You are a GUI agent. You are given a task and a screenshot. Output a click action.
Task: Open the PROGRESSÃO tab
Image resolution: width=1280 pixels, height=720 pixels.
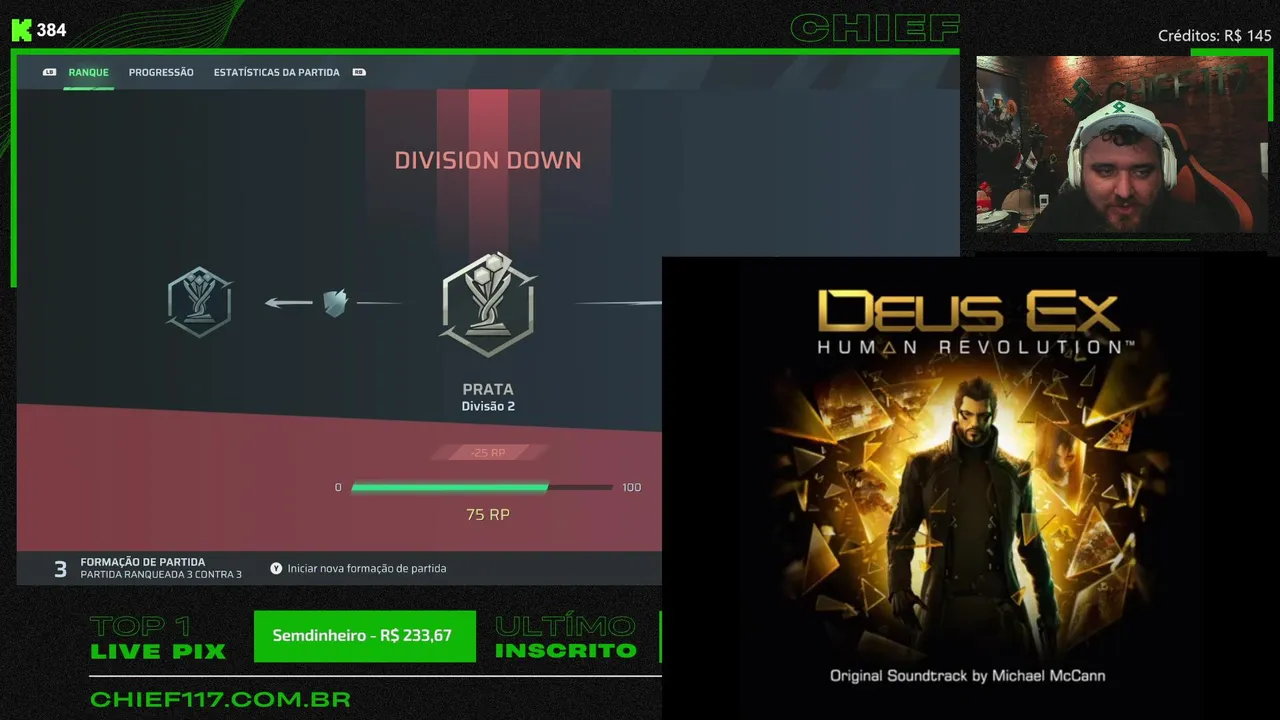coord(161,73)
